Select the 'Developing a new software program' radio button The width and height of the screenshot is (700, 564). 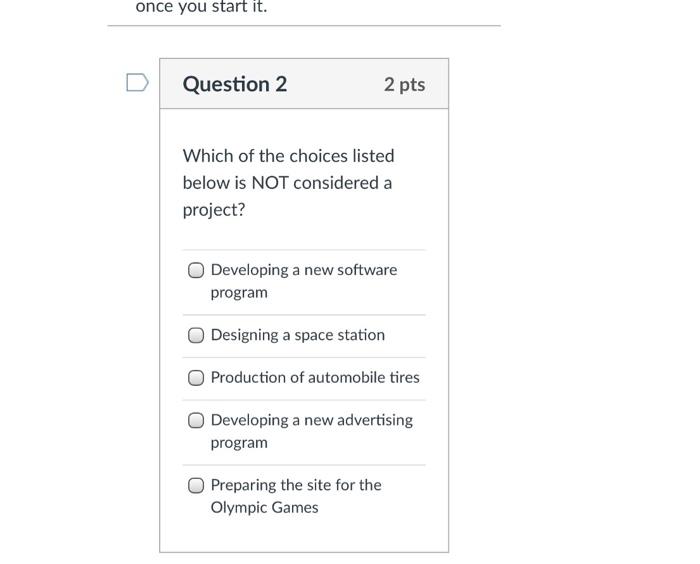pyautogui.click(x=197, y=270)
